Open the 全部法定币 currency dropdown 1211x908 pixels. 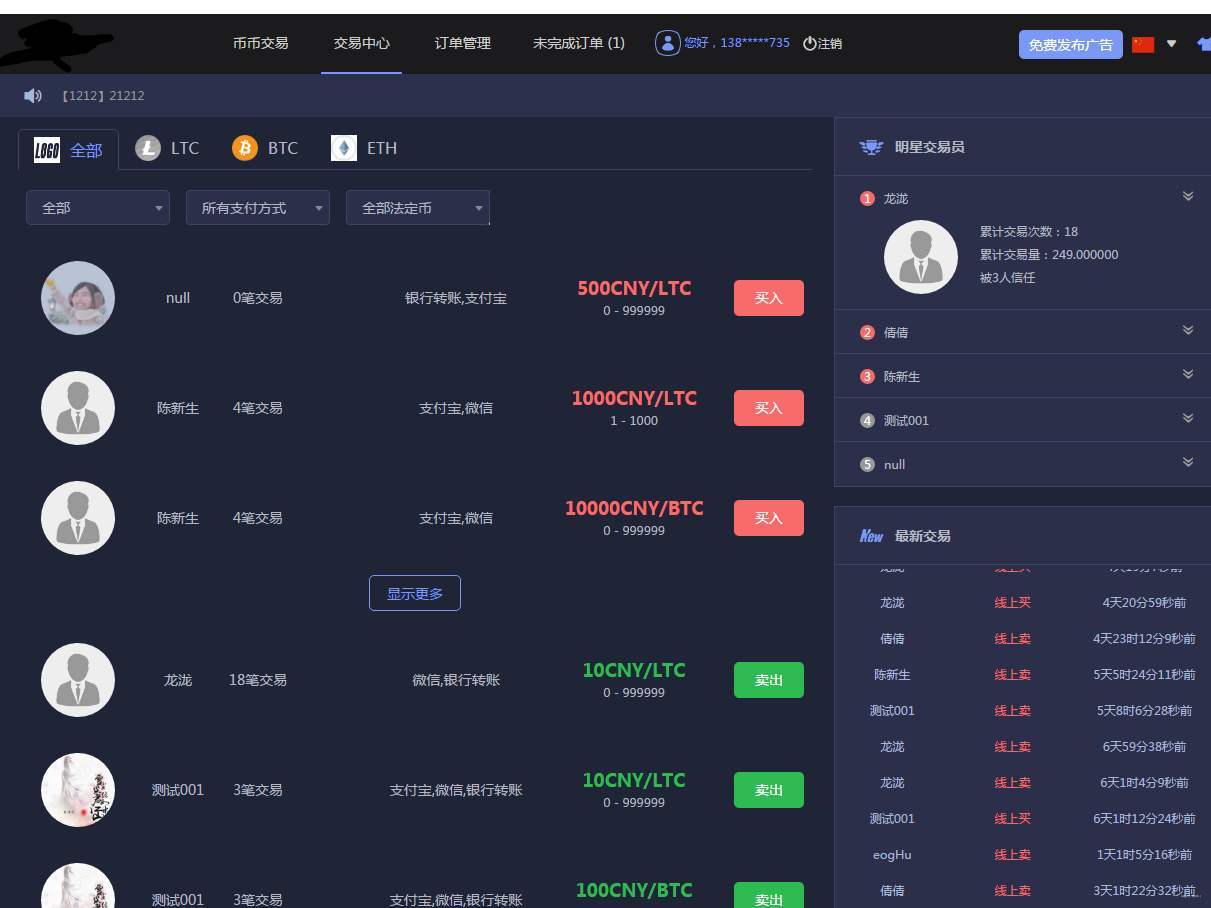coord(418,208)
